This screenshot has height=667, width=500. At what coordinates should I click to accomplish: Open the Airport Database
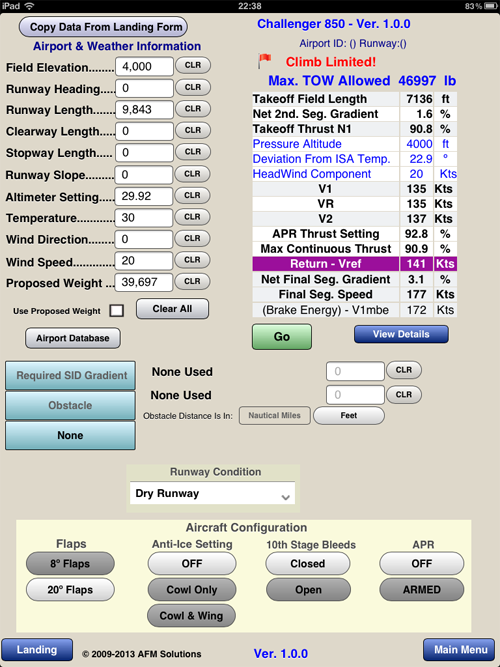coord(73,338)
